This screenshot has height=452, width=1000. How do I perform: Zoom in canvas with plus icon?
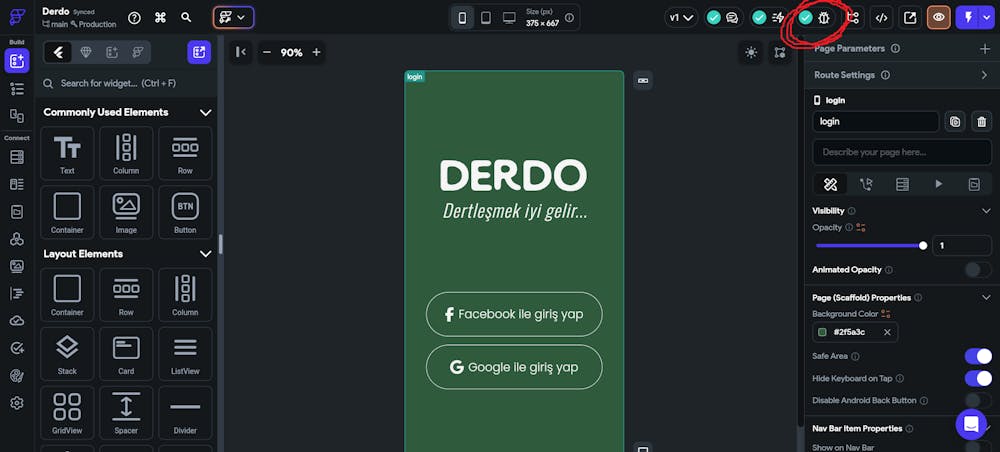click(316, 52)
